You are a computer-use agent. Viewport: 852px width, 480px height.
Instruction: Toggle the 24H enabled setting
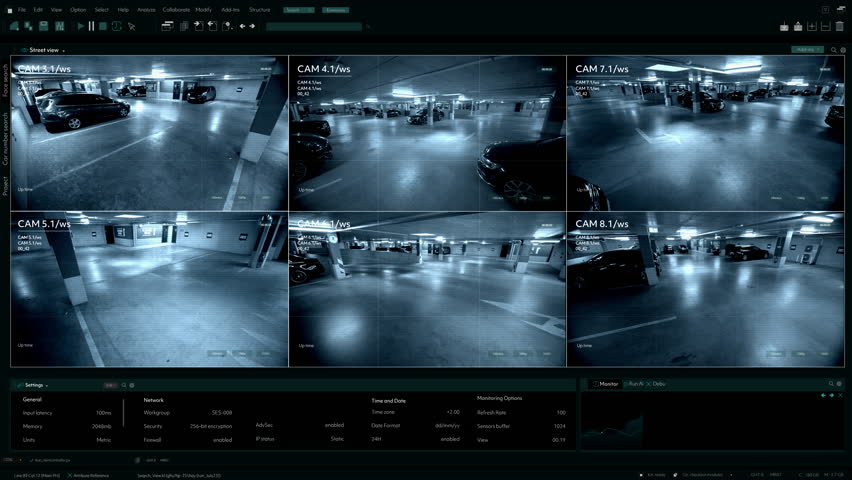[x=450, y=439]
